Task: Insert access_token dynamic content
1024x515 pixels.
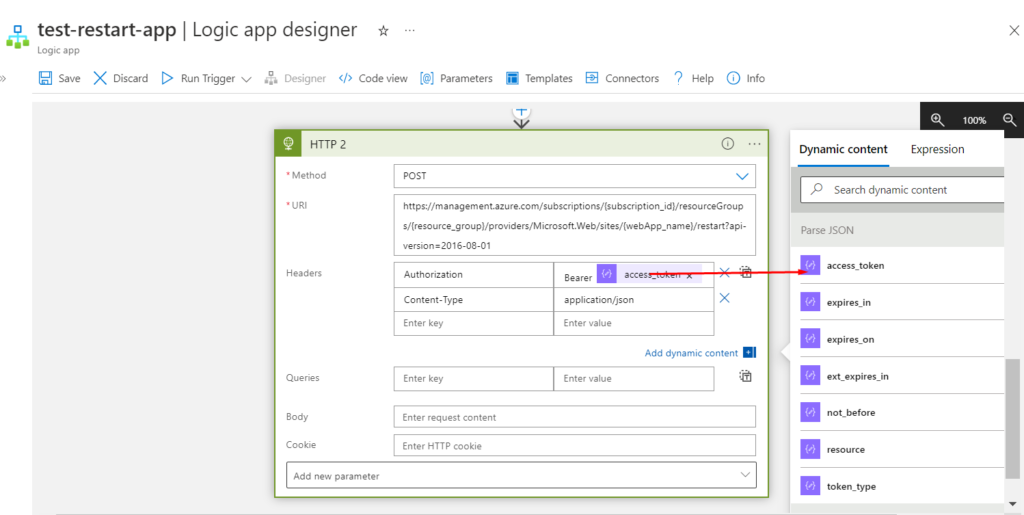Action: click(x=901, y=266)
